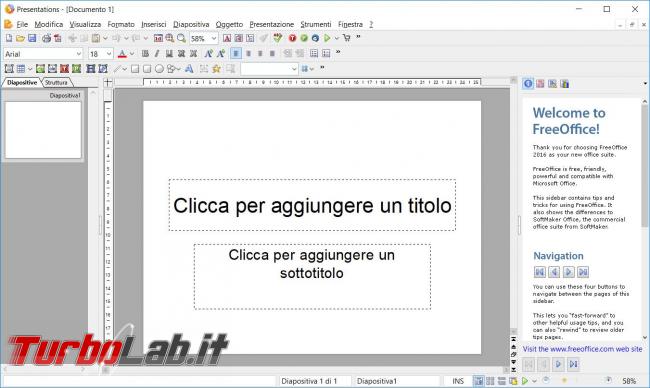Click the next page button under the Navigation heading
This screenshot has height=388, width=650.
coord(568,272)
